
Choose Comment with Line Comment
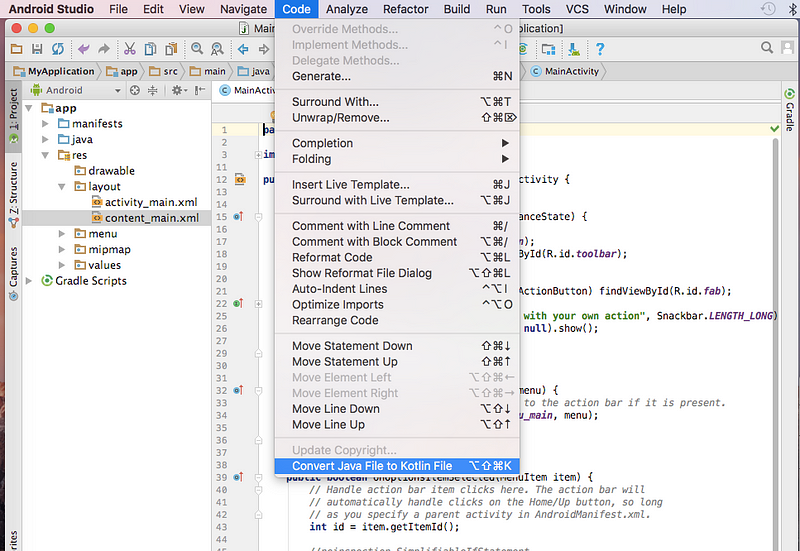tap(397, 226)
